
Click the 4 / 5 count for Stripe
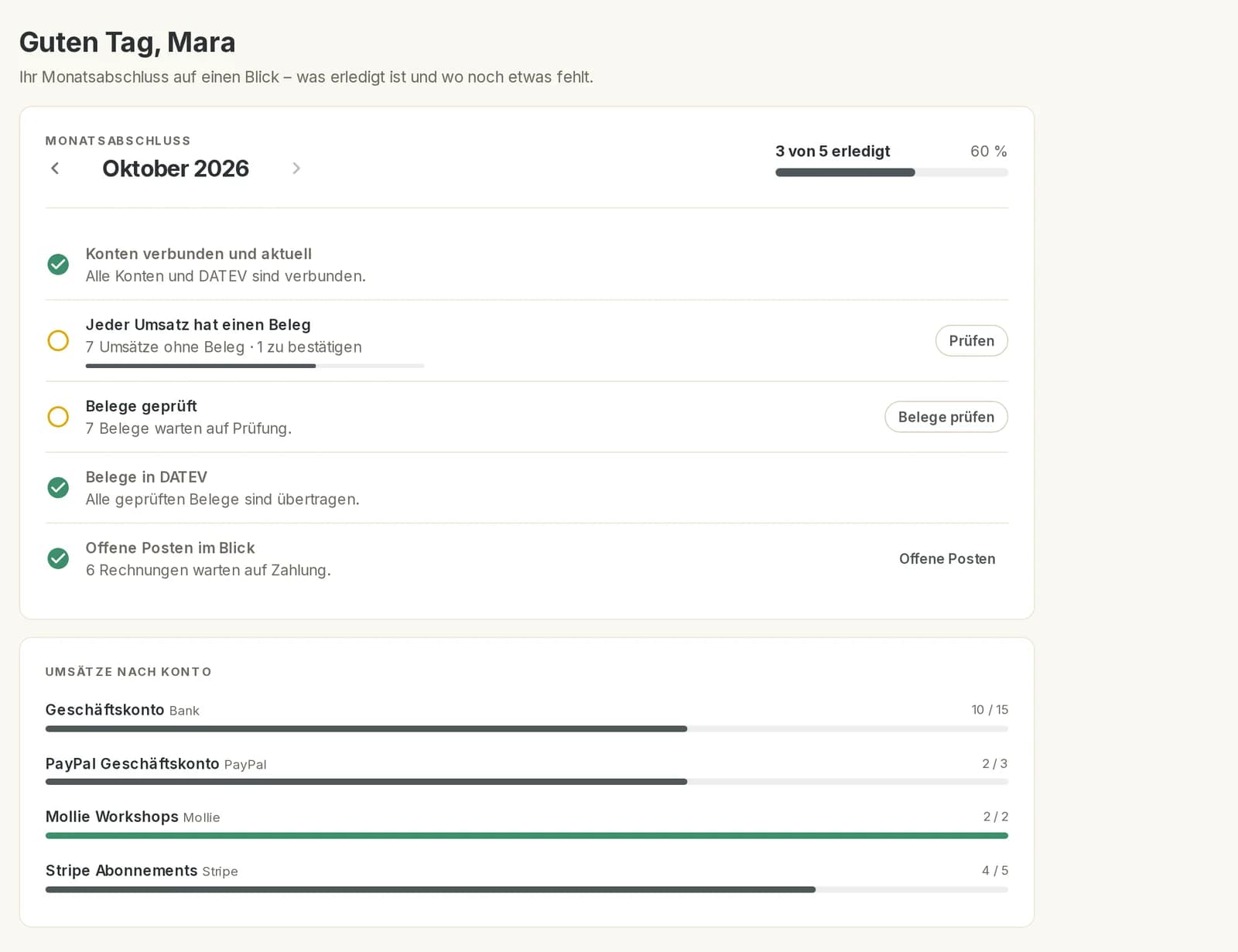(995, 870)
